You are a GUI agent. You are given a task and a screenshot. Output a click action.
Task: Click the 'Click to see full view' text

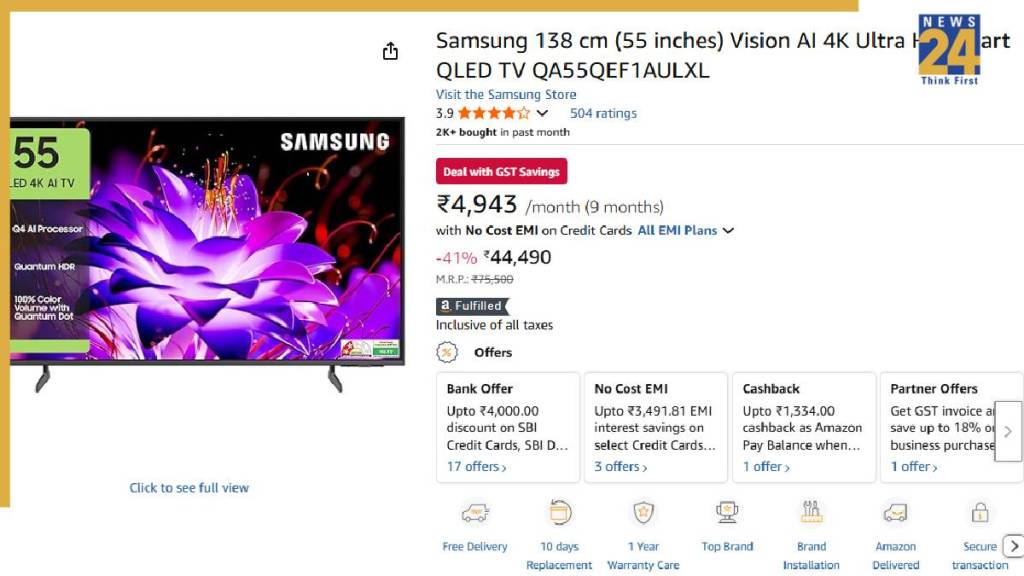(189, 488)
